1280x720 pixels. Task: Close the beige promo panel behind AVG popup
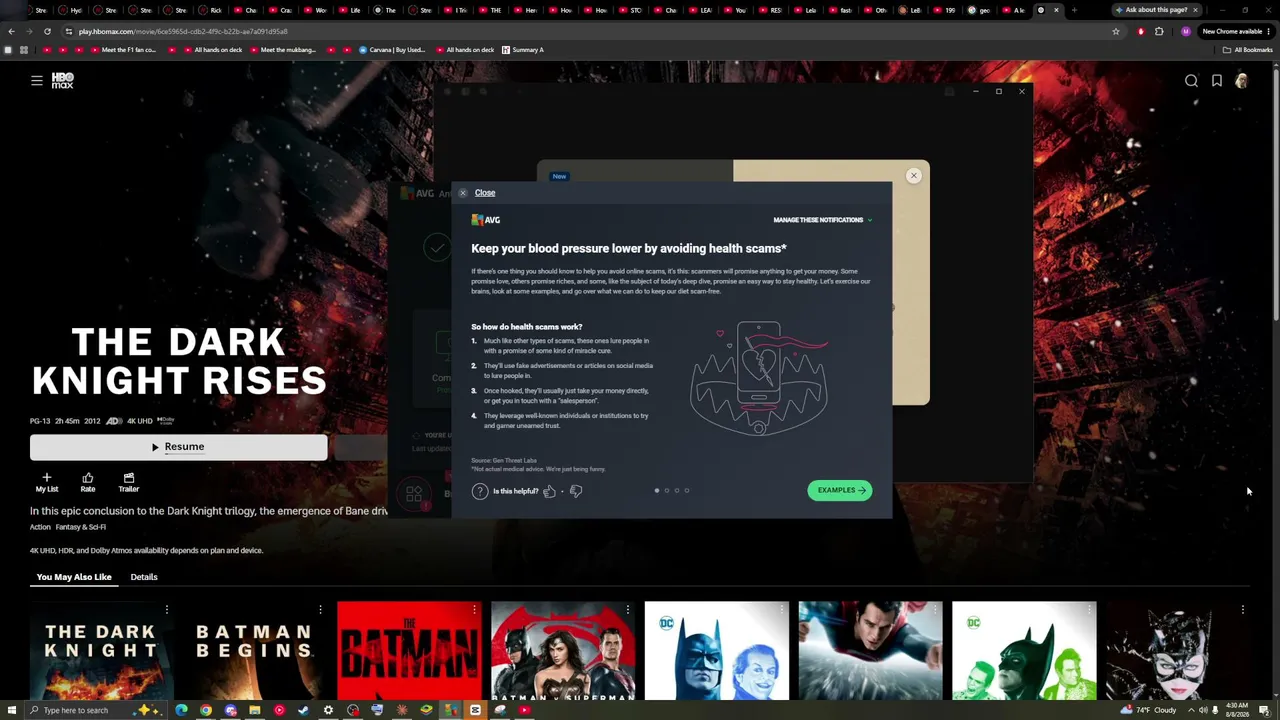click(x=913, y=176)
